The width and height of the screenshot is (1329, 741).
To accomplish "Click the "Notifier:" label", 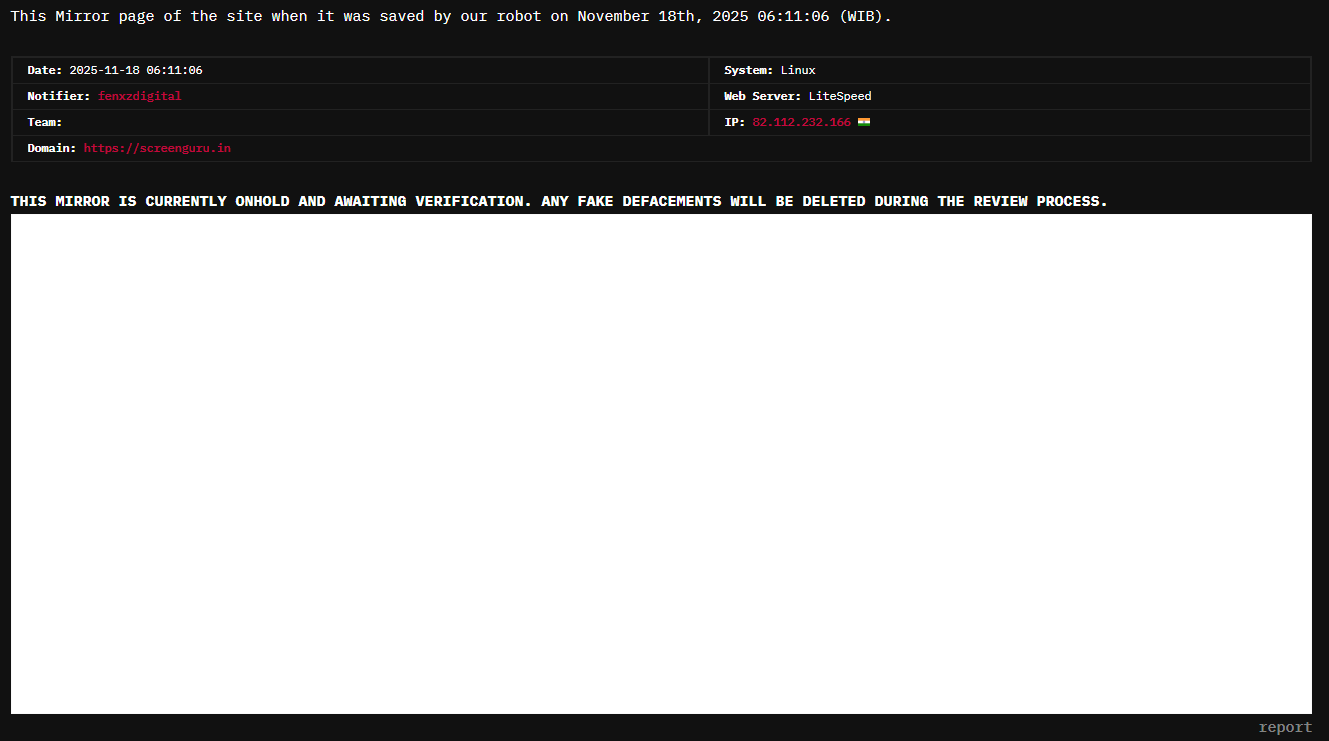I will [x=58, y=96].
